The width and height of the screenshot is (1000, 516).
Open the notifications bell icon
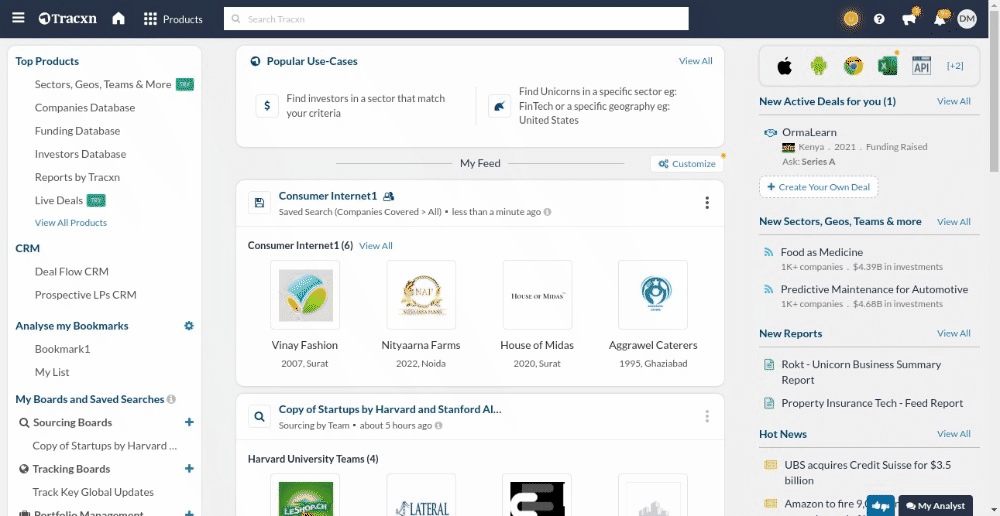[x=939, y=19]
